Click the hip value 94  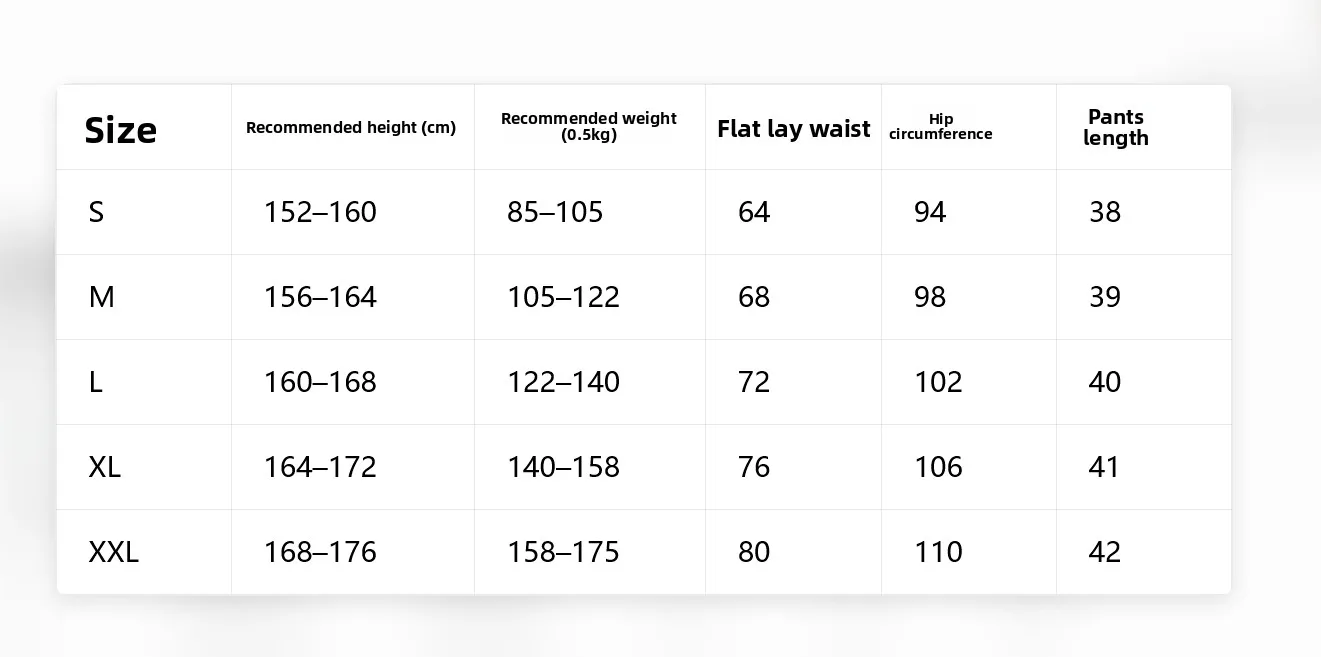pos(930,212)
